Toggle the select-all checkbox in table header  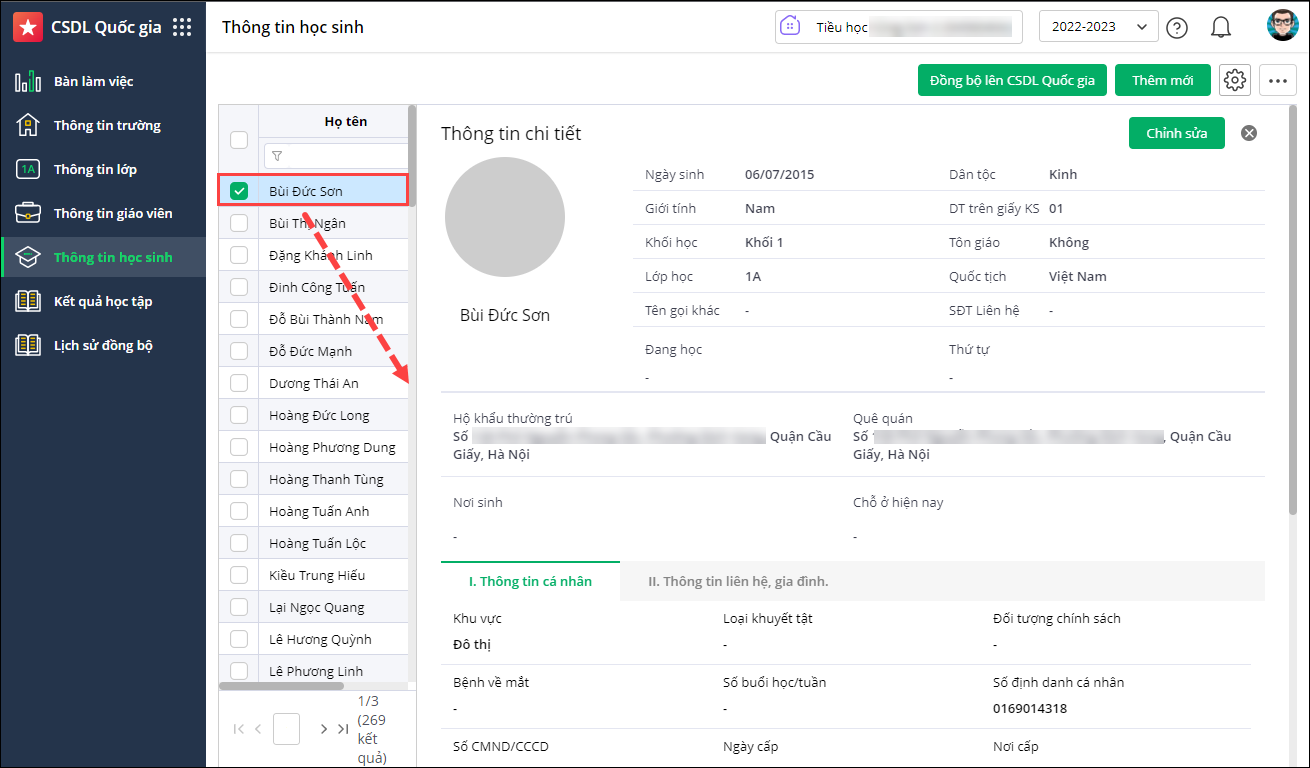(239, 140)
